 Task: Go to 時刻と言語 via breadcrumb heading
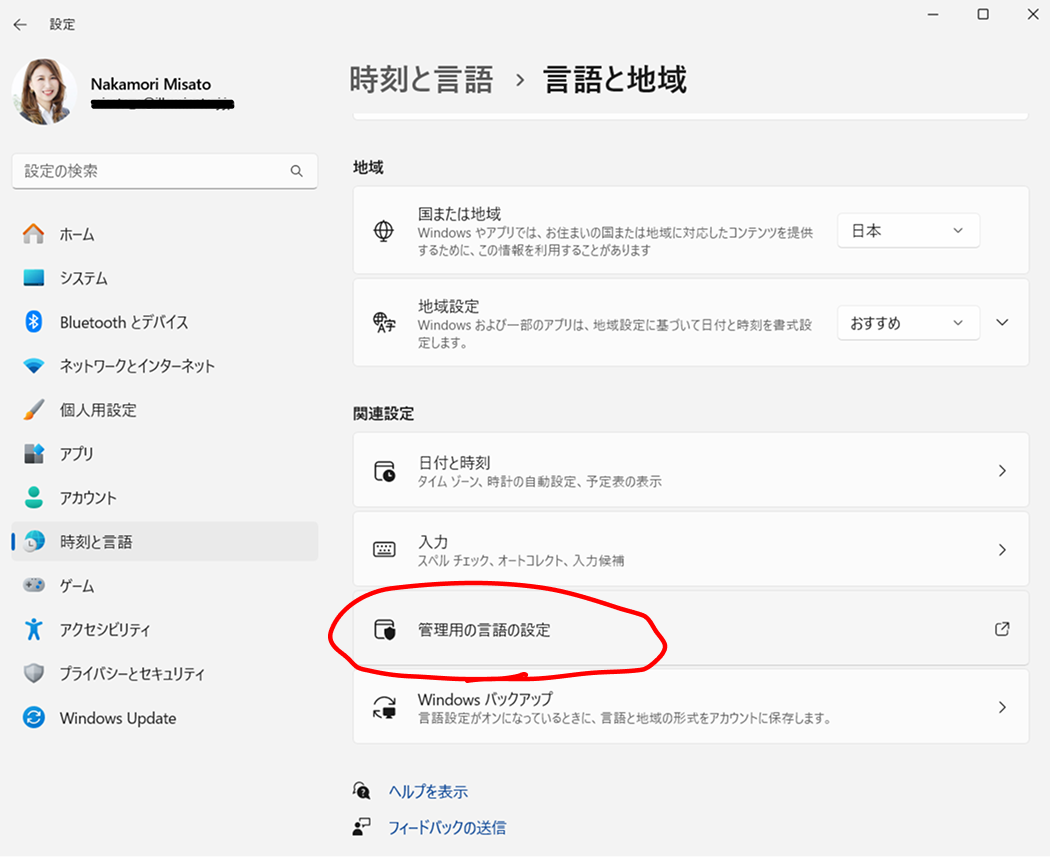click(x=421, y=80)
